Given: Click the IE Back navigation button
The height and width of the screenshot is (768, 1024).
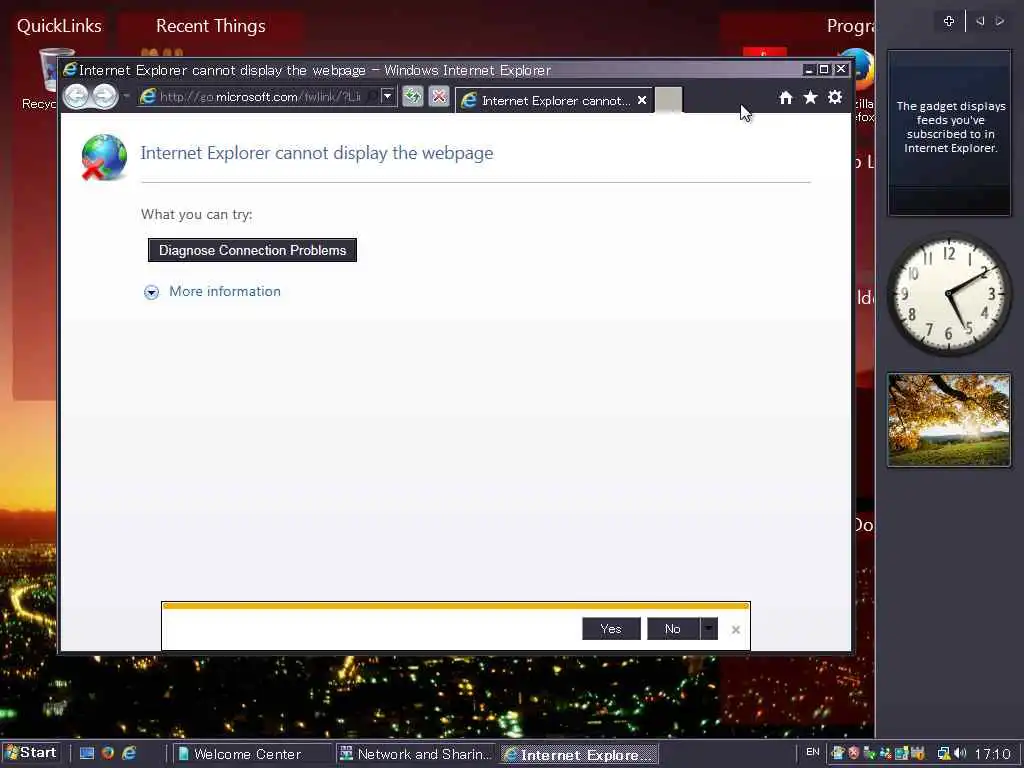Looking at the screenshot, I should pyautogui.click(x=76, y=97).
